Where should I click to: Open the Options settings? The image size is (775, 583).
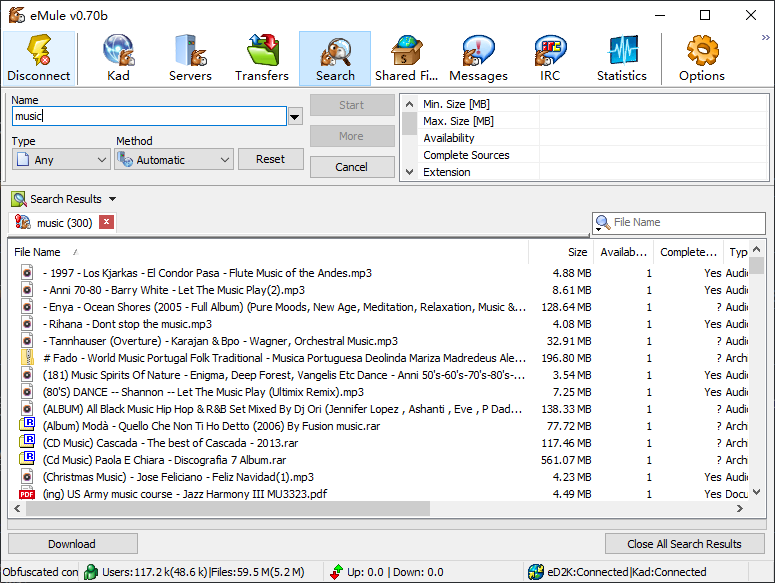coord(702,58)
